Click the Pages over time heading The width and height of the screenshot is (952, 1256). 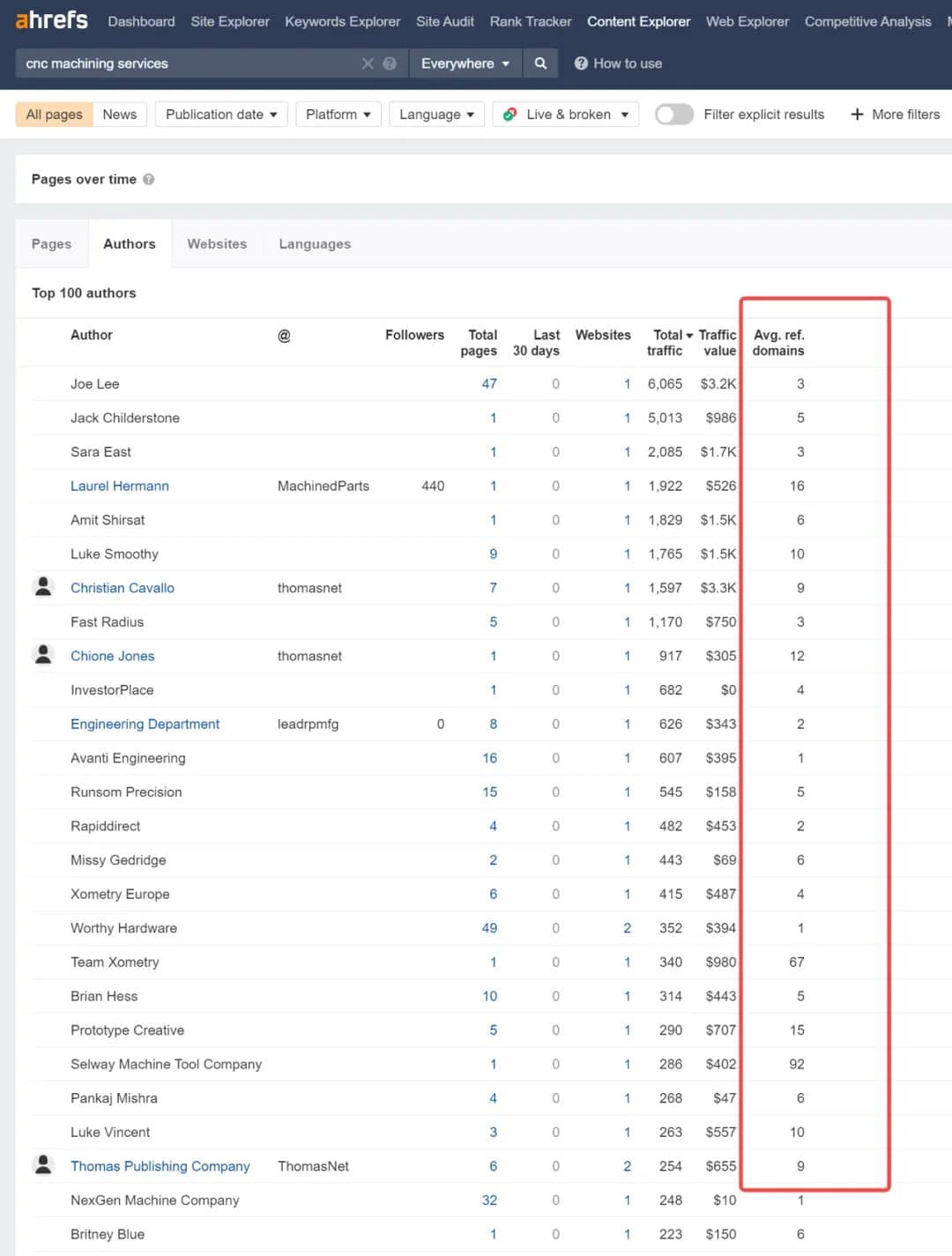tap(84, 179)
